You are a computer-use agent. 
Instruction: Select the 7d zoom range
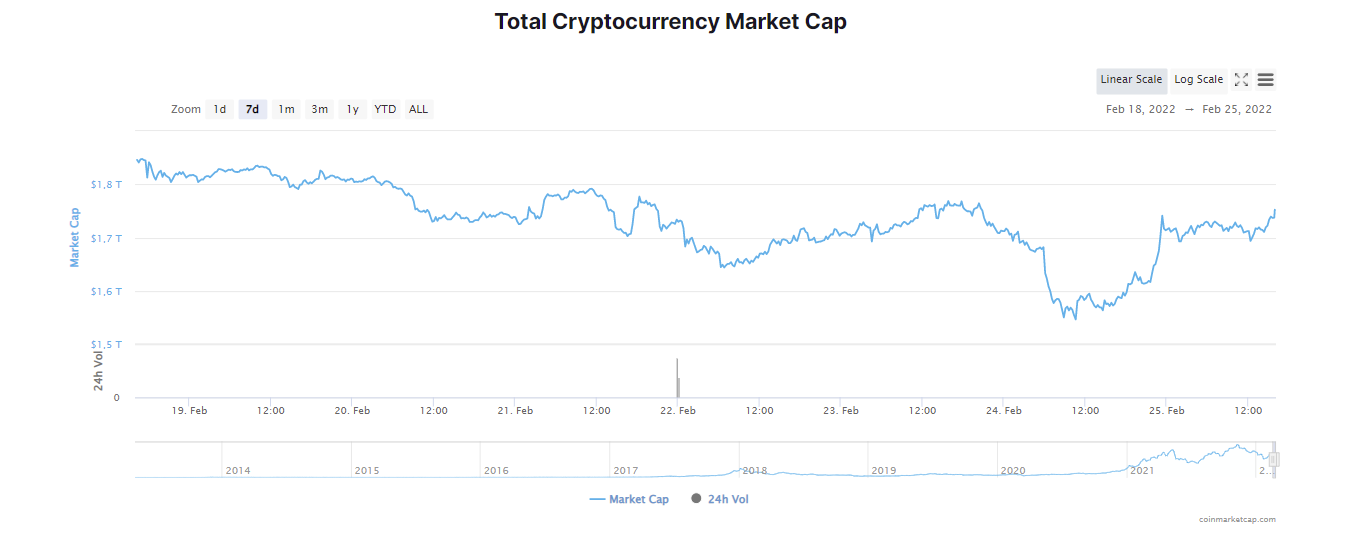[252, 109]
